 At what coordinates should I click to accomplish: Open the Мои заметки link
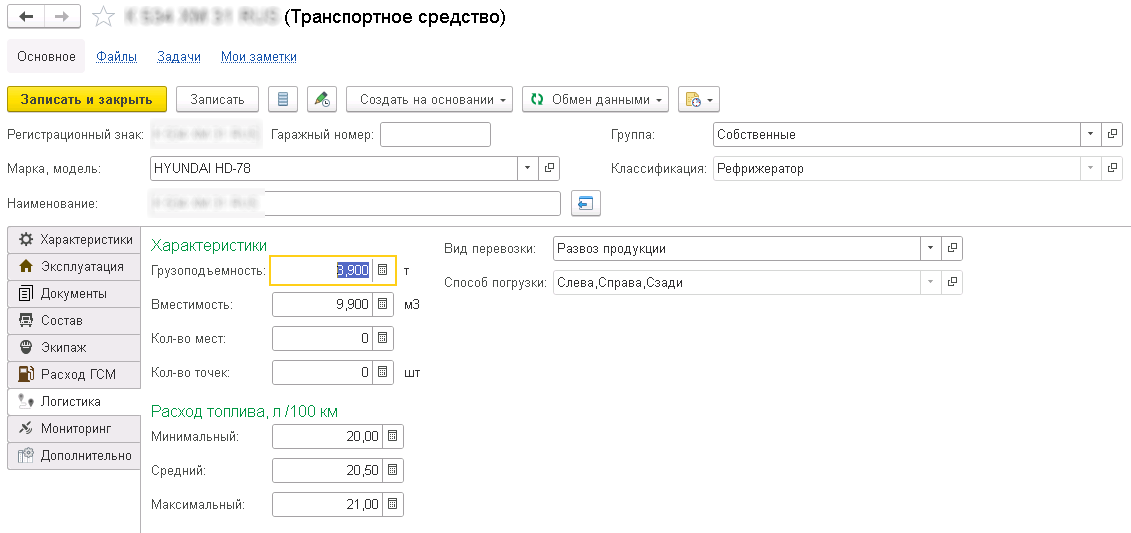259,56
